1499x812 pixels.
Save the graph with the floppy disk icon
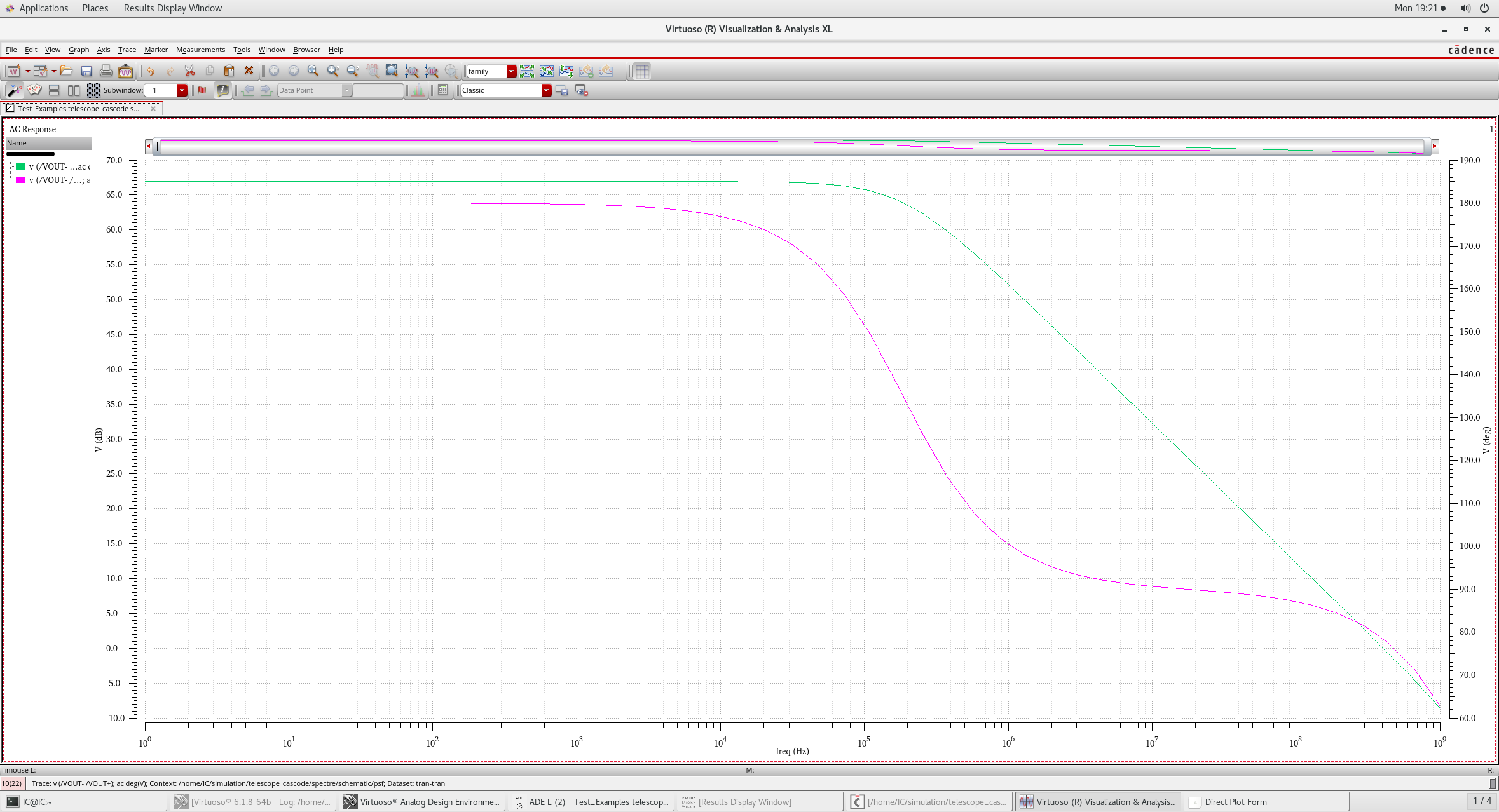pos(86,71)
